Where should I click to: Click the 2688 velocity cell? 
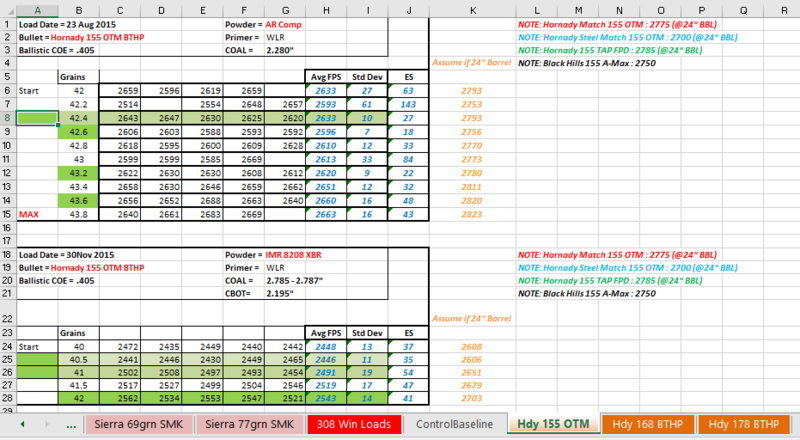point(203,201)
